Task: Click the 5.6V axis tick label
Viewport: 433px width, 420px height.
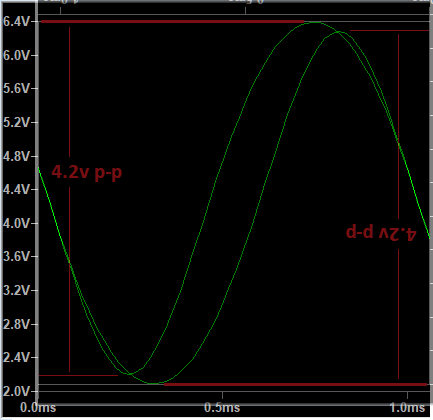Action: [x=16, y=89]
